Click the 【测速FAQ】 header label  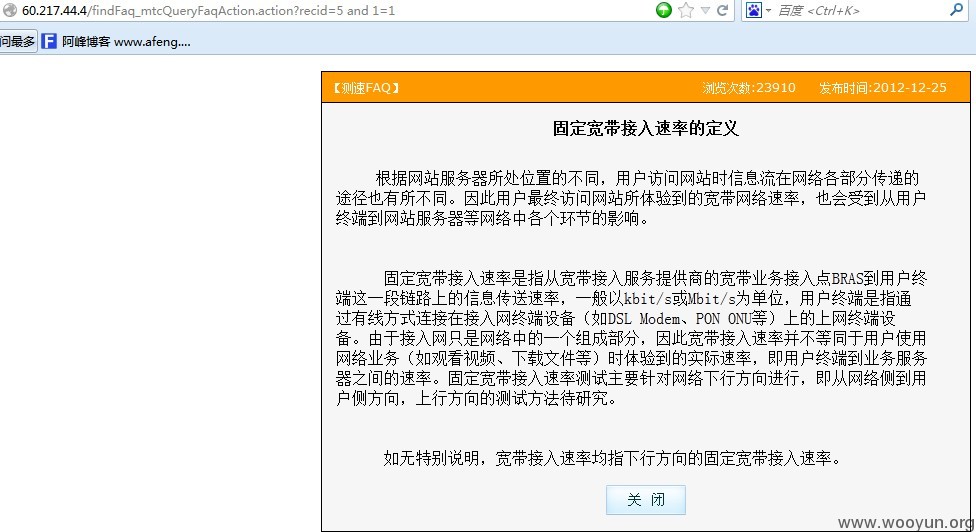366,88
